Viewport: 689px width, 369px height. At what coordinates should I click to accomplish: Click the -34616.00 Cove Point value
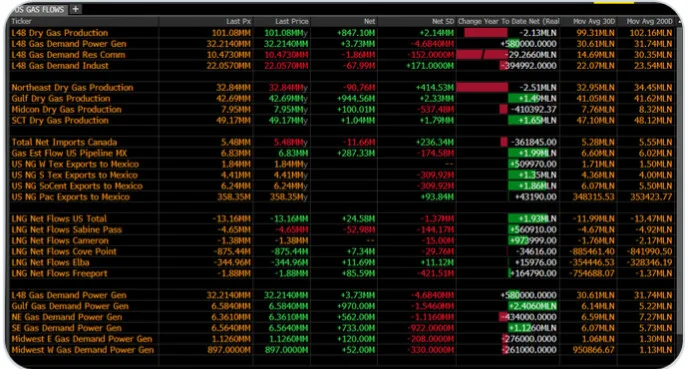point(536,252)
